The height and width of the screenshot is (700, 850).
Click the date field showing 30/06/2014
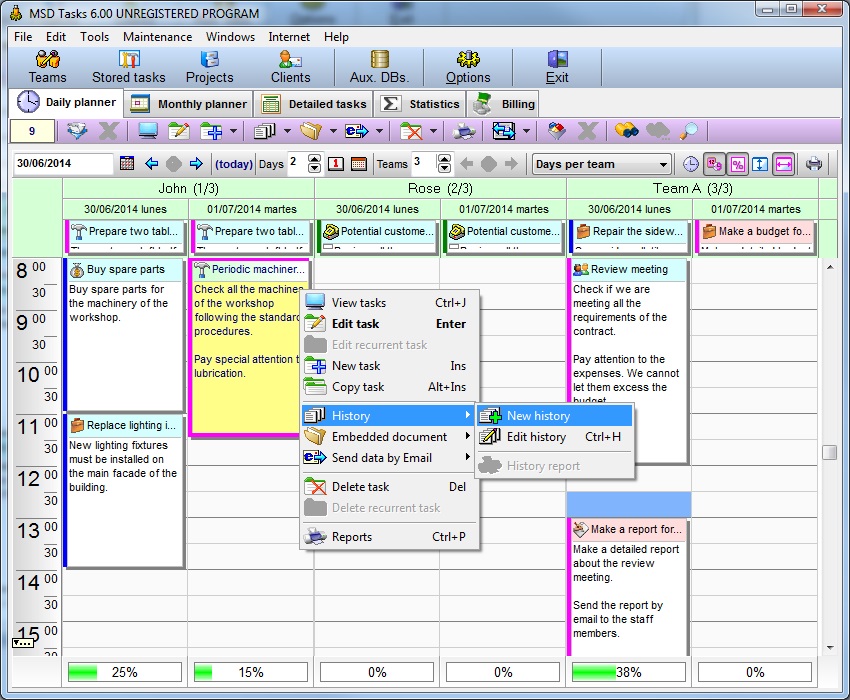[x=62, y=164]
